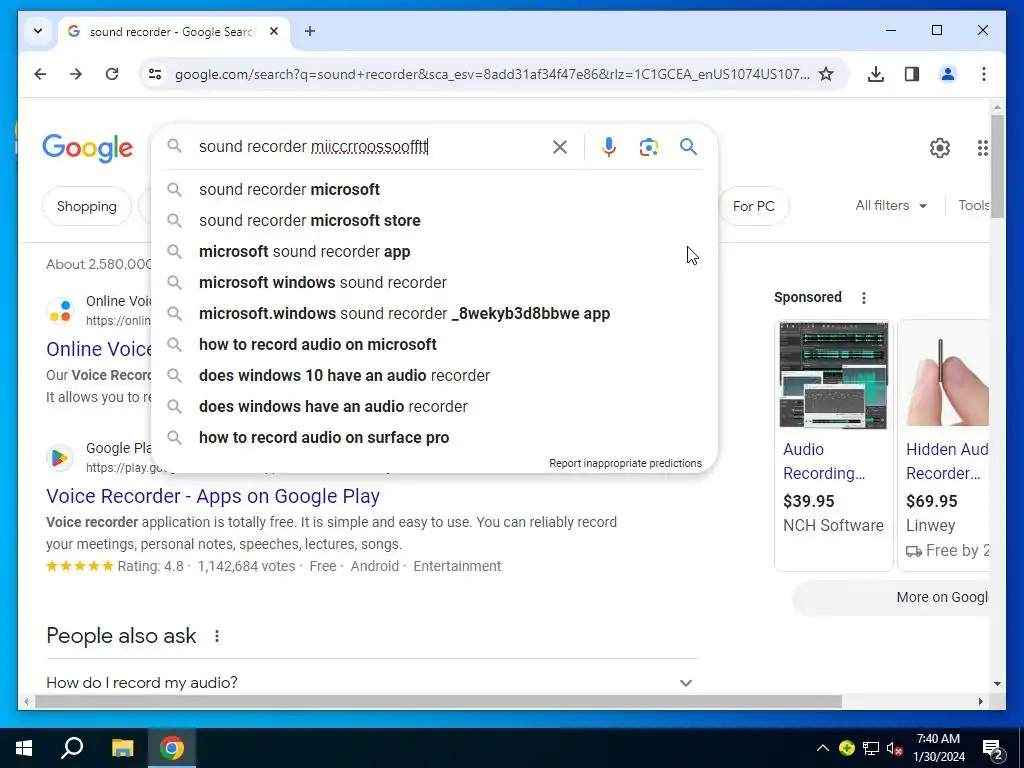Select suggestion 'microsoft sound recorder app'
Screen dimensions: 1024x768
(x=434, y=251)
